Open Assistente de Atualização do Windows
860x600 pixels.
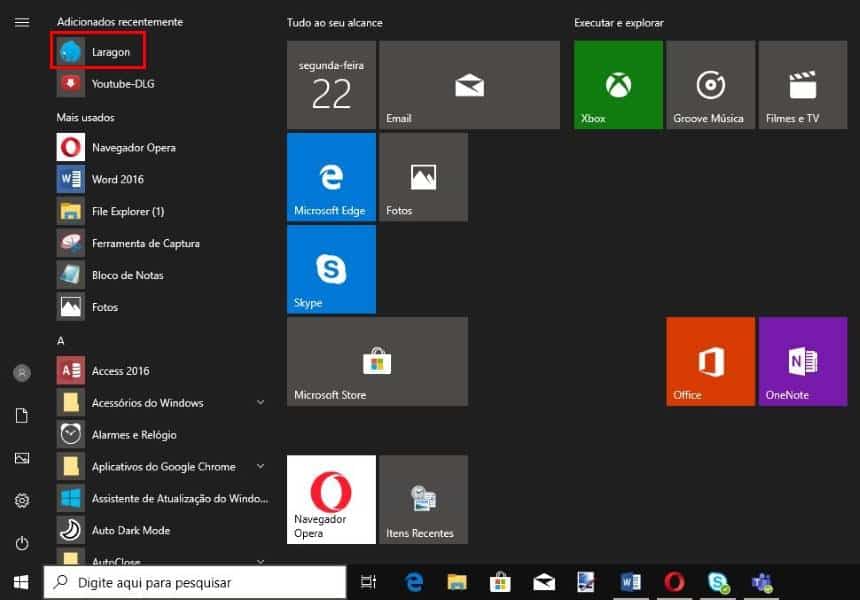(x=162, y=498)
